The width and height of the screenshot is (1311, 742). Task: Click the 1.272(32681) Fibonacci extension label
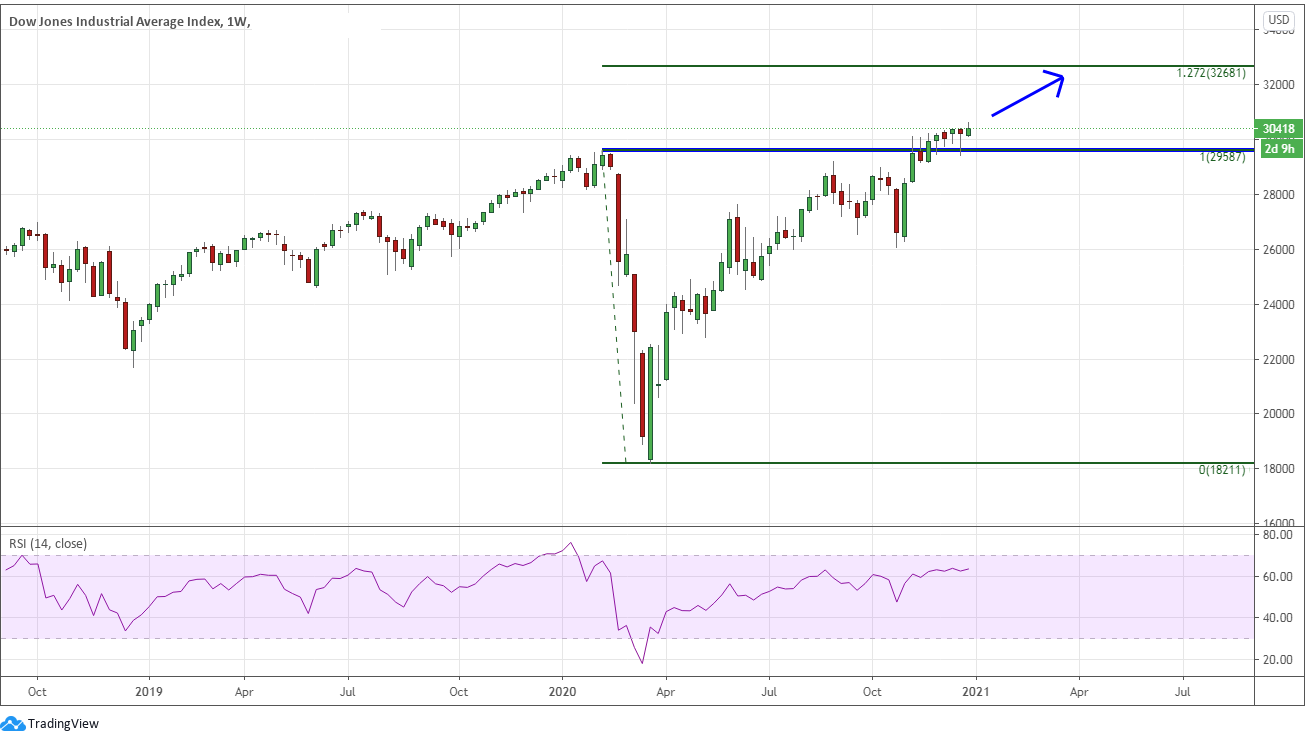(x=1211, y=73)
